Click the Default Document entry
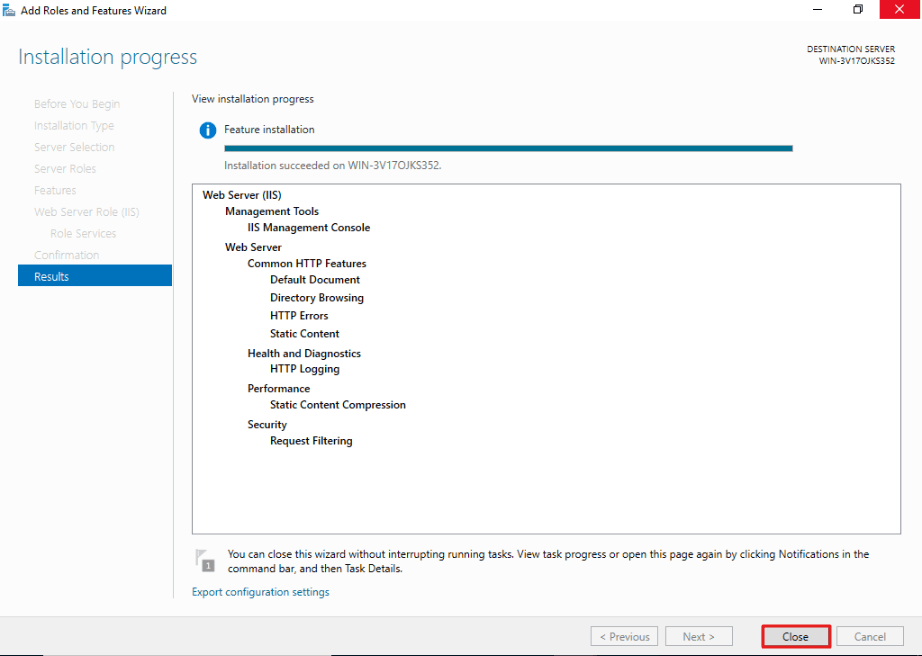The width and height of the screenshot is (922, 656). 315,280
